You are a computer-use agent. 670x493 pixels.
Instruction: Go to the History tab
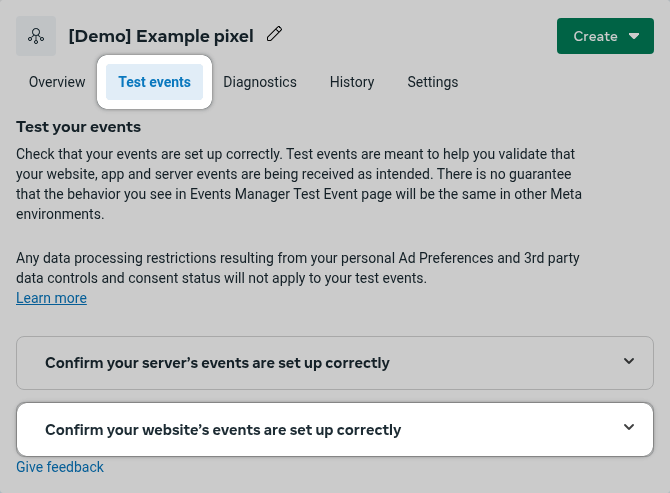352,82
